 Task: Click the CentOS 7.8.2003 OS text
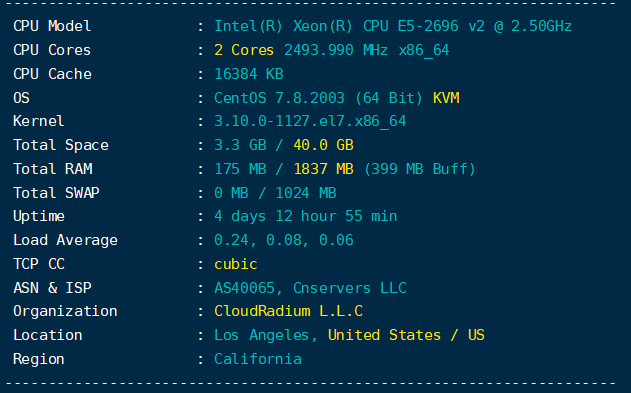point(279,98)
